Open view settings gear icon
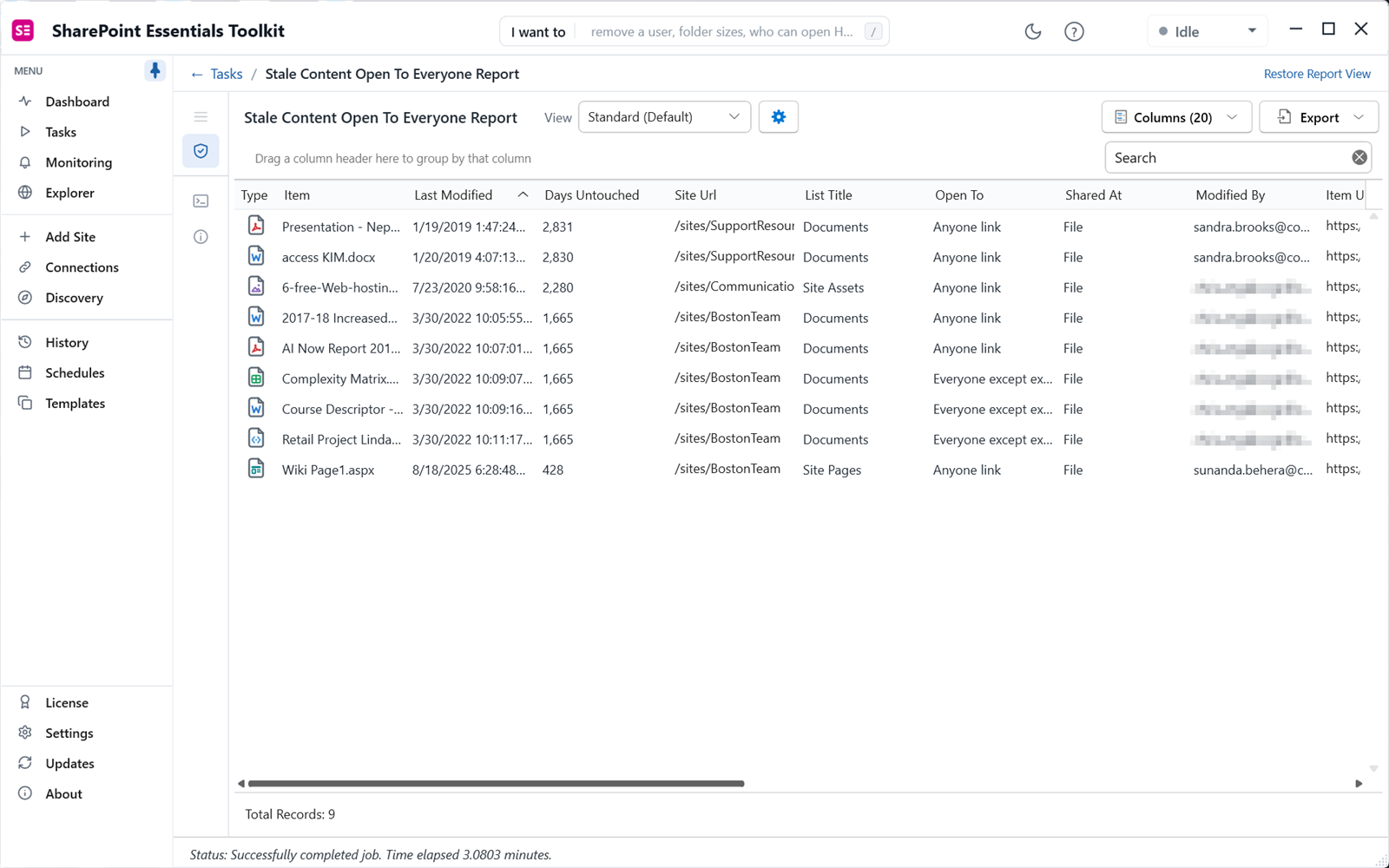Viewport: 1389px width, 868px height. (779, 117)
